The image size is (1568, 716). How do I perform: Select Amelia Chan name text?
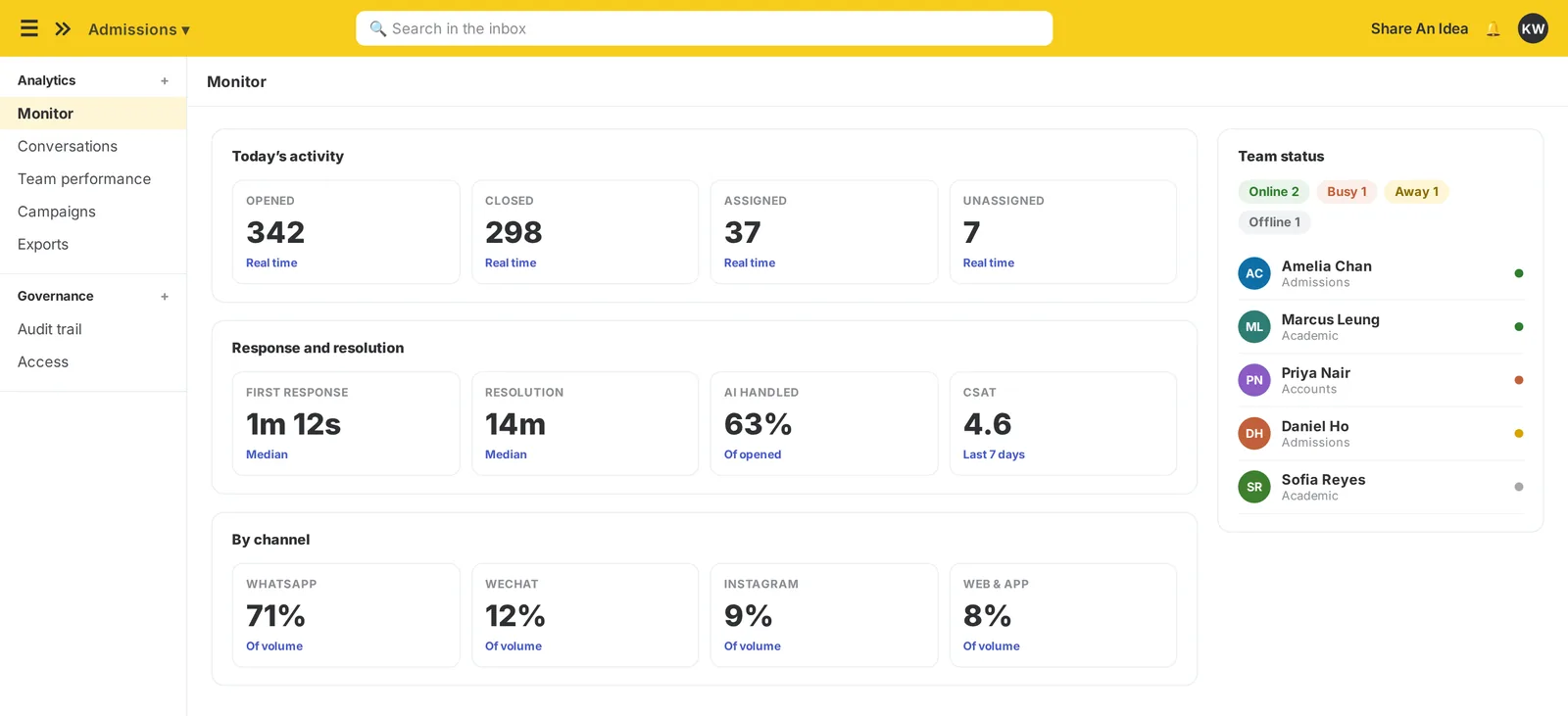(1326, 266)
